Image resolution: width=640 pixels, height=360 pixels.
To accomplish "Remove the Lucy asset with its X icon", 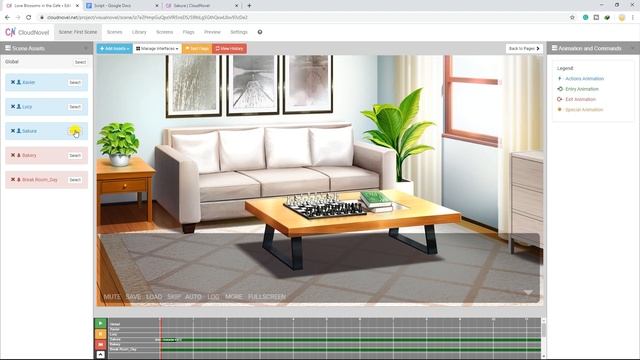I will click(13, 107).
